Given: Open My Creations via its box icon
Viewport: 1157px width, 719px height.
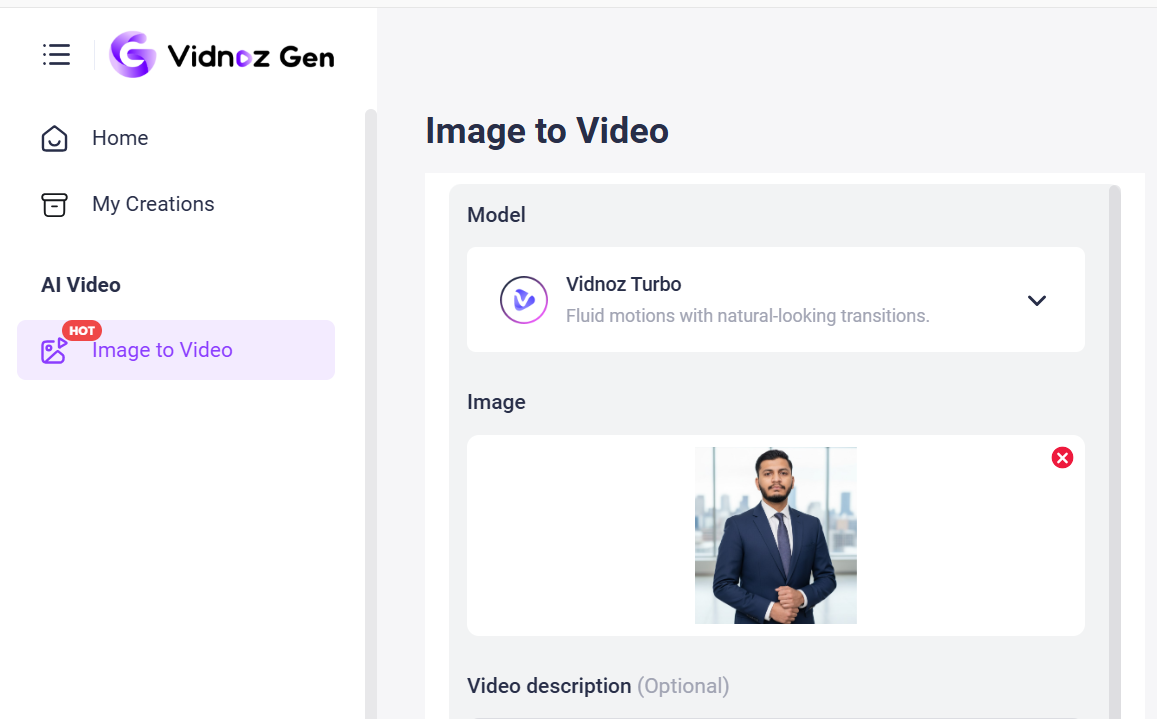Looking at the screenshot, I should [54, 204].
